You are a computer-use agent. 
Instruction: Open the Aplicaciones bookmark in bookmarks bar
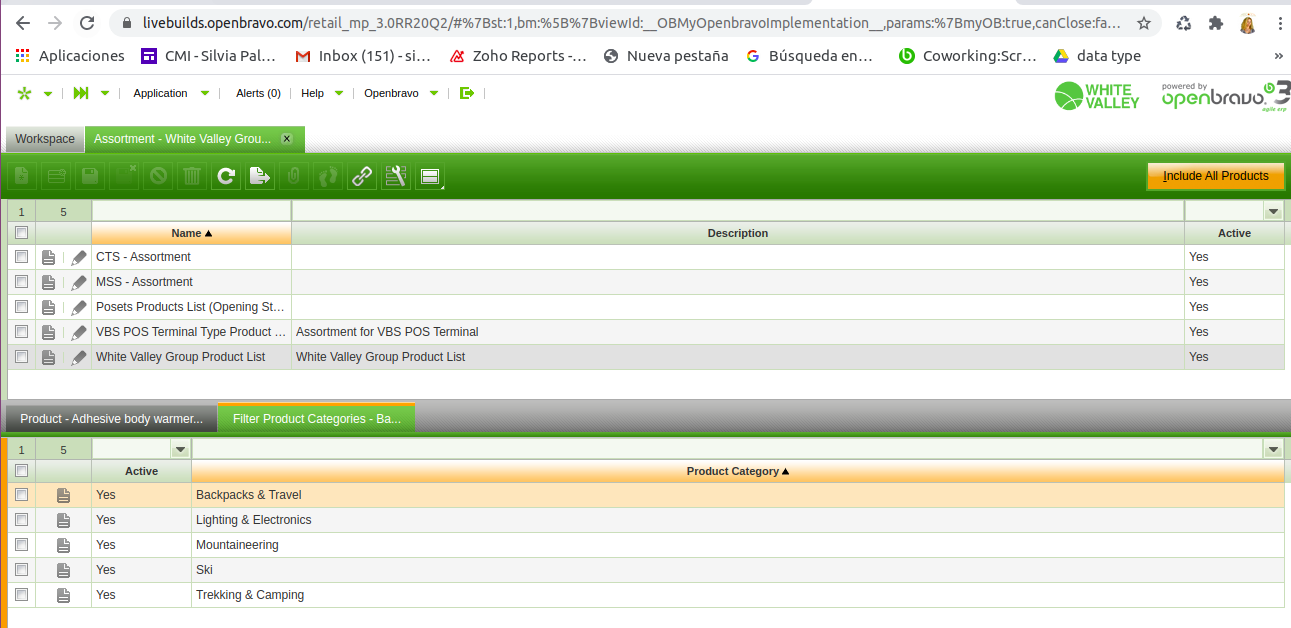click(70, 56)
